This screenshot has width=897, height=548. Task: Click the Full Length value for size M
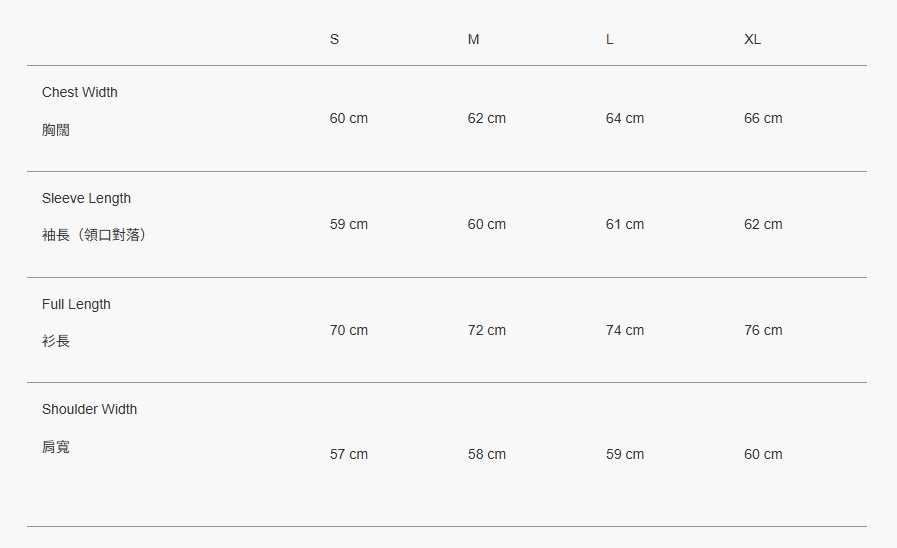(487, 330)
